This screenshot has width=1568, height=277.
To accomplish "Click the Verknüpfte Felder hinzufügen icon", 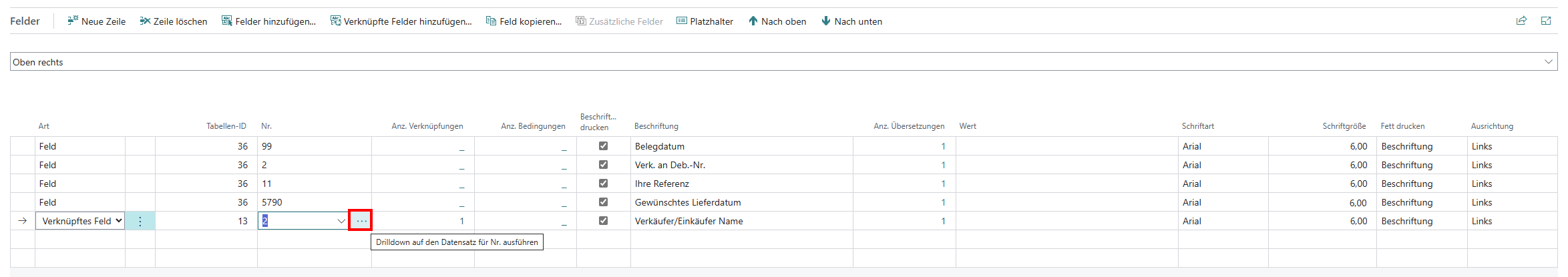I will pos(335,21).
